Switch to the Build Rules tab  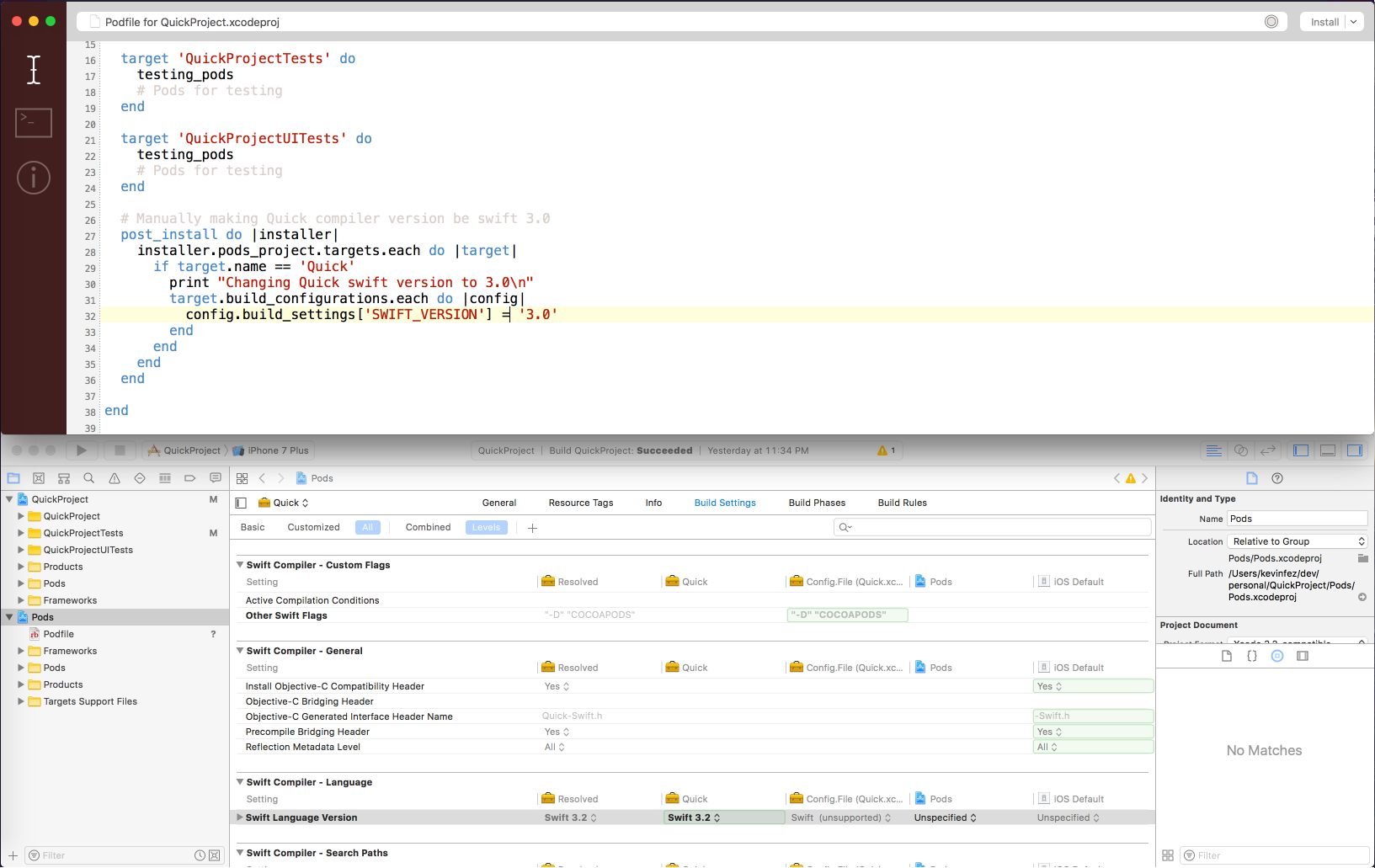click(x=903, y=503)
